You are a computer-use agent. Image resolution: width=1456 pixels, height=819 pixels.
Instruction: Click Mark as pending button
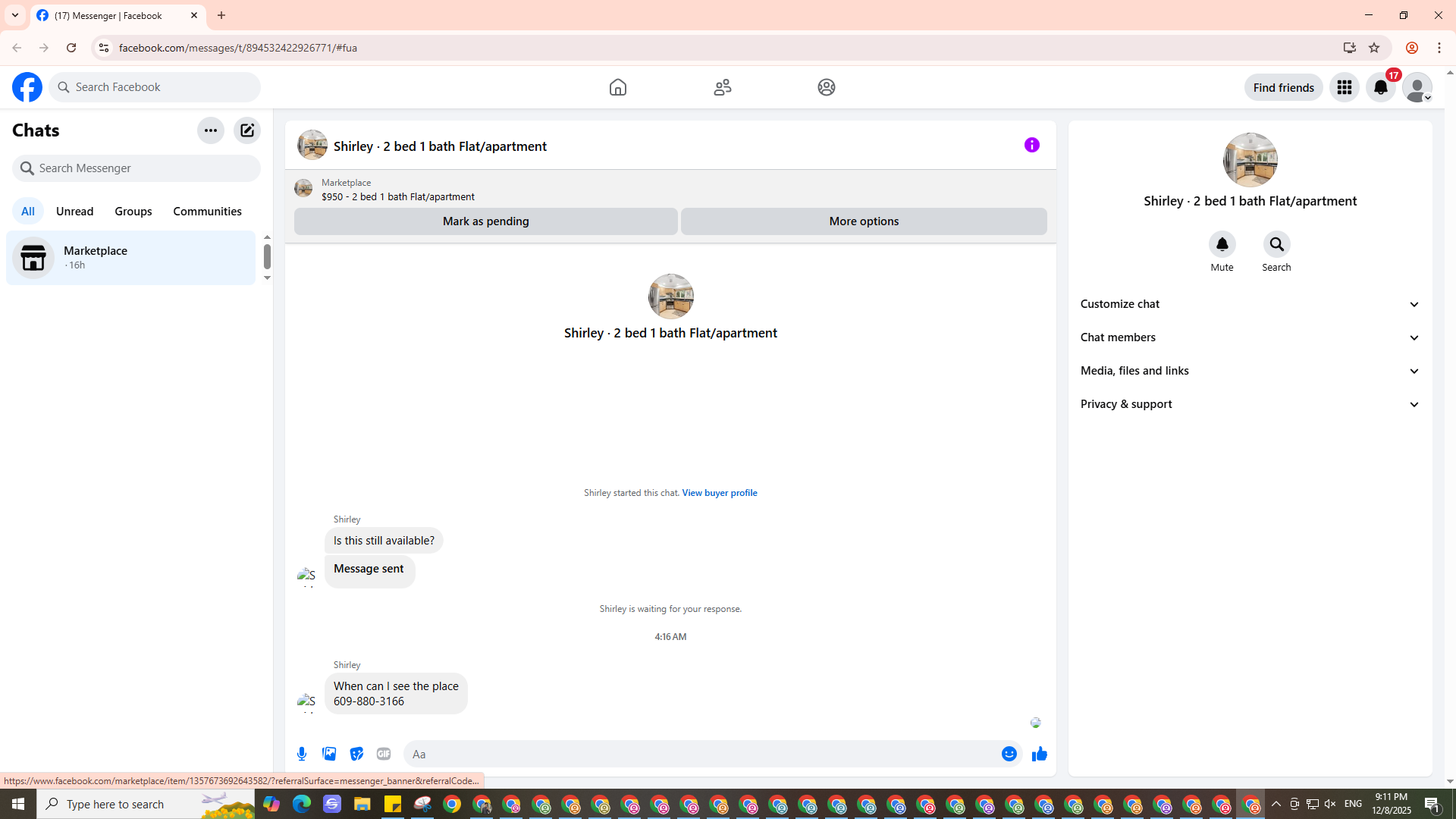tap(486, 221)
